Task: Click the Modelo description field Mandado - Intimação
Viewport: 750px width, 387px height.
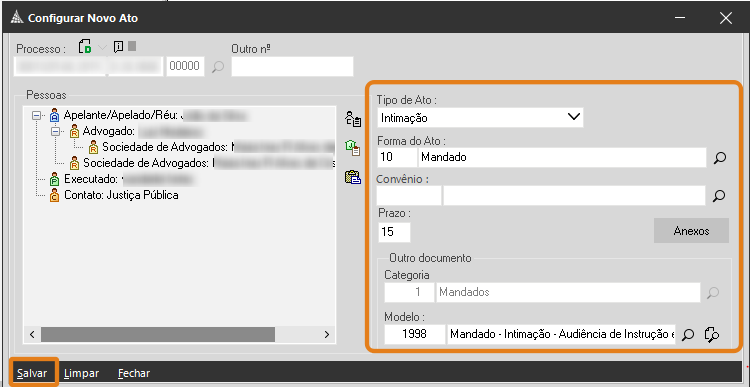Action: tap(561, 334)
